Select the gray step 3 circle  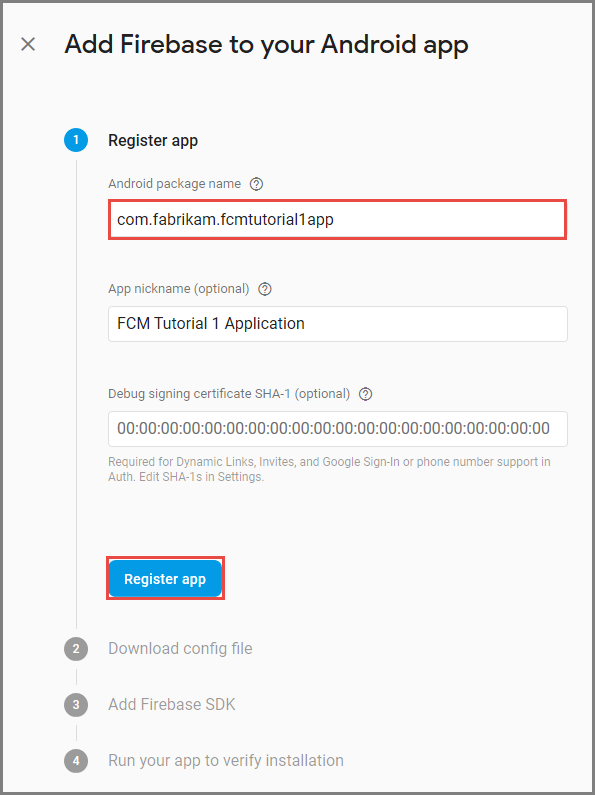point(76,704)
